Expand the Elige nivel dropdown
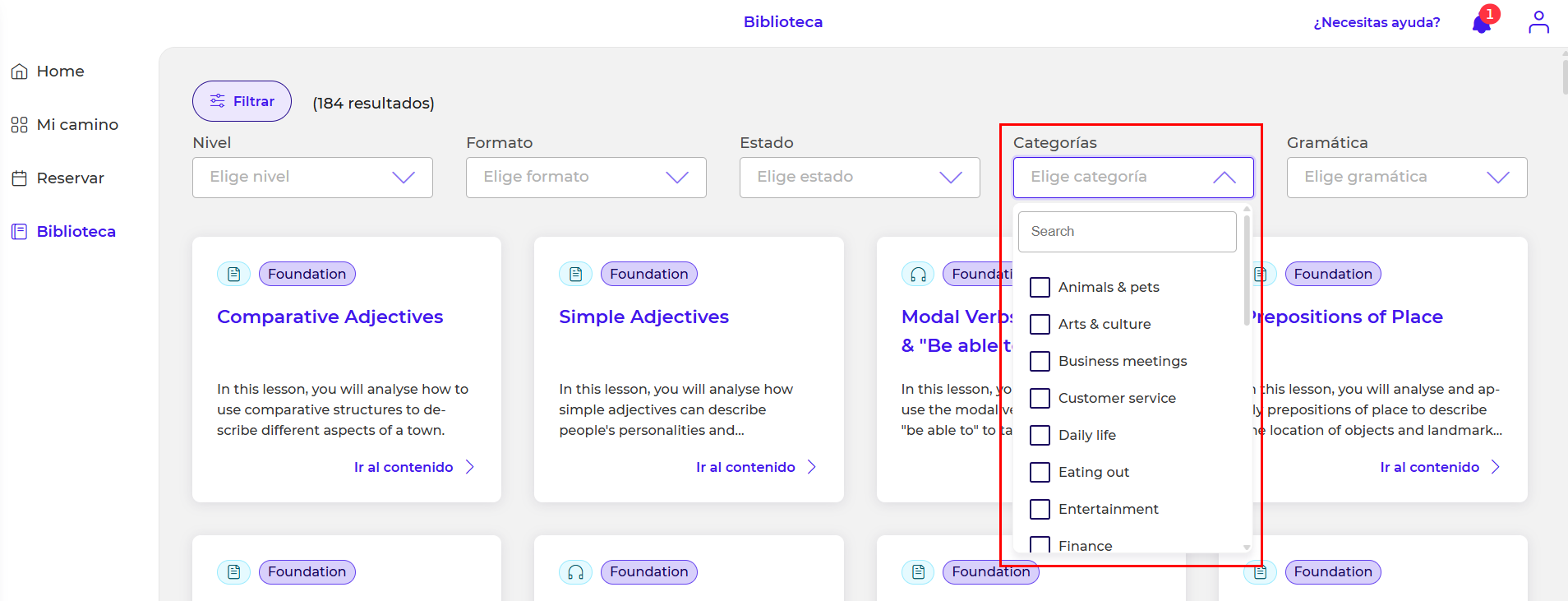1568x601 pixels. tap(312, 178)
